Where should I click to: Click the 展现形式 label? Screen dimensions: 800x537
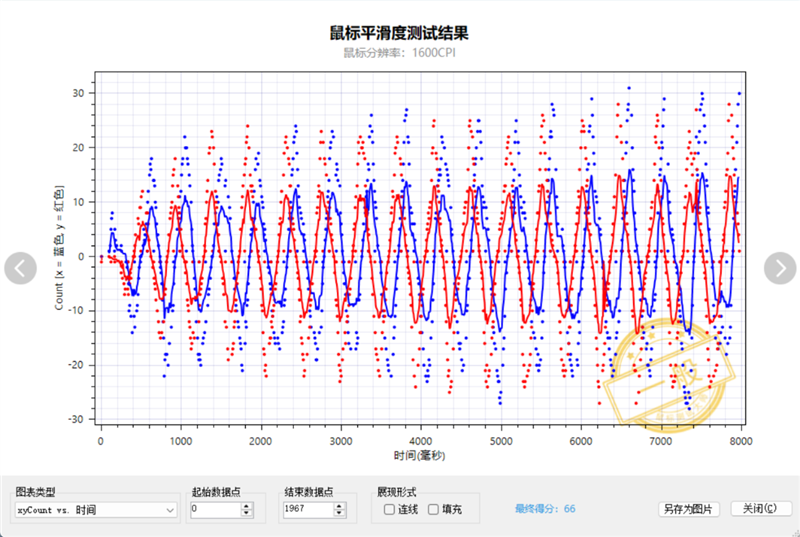click(396, 492)
